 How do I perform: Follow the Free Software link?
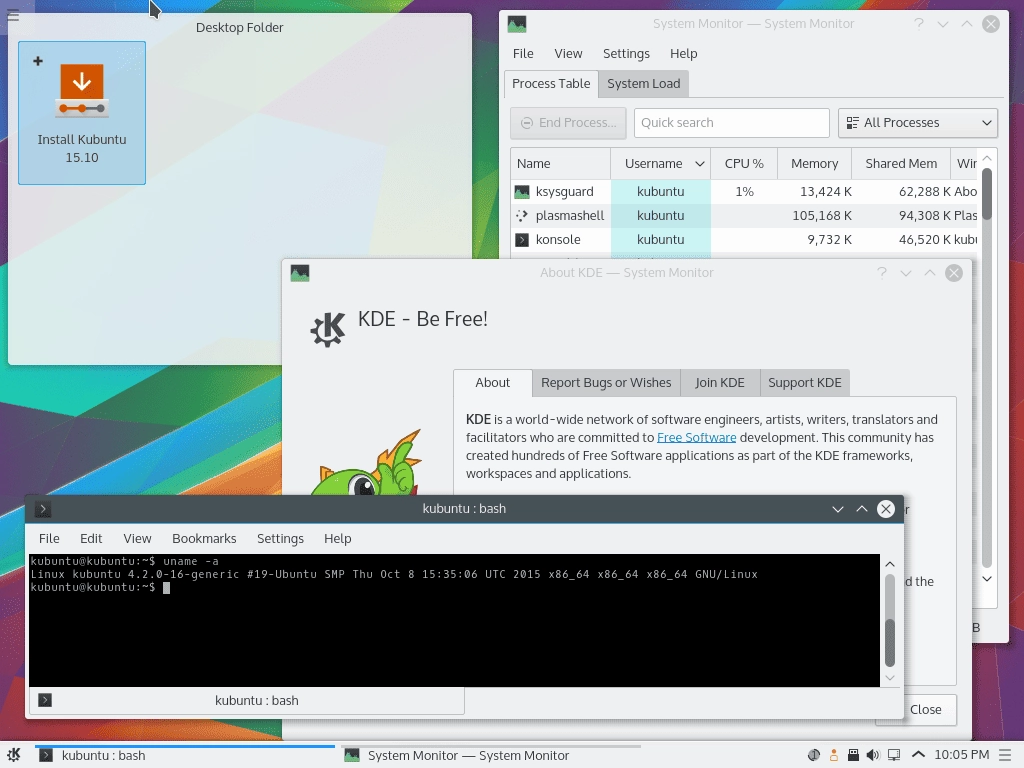696,438
